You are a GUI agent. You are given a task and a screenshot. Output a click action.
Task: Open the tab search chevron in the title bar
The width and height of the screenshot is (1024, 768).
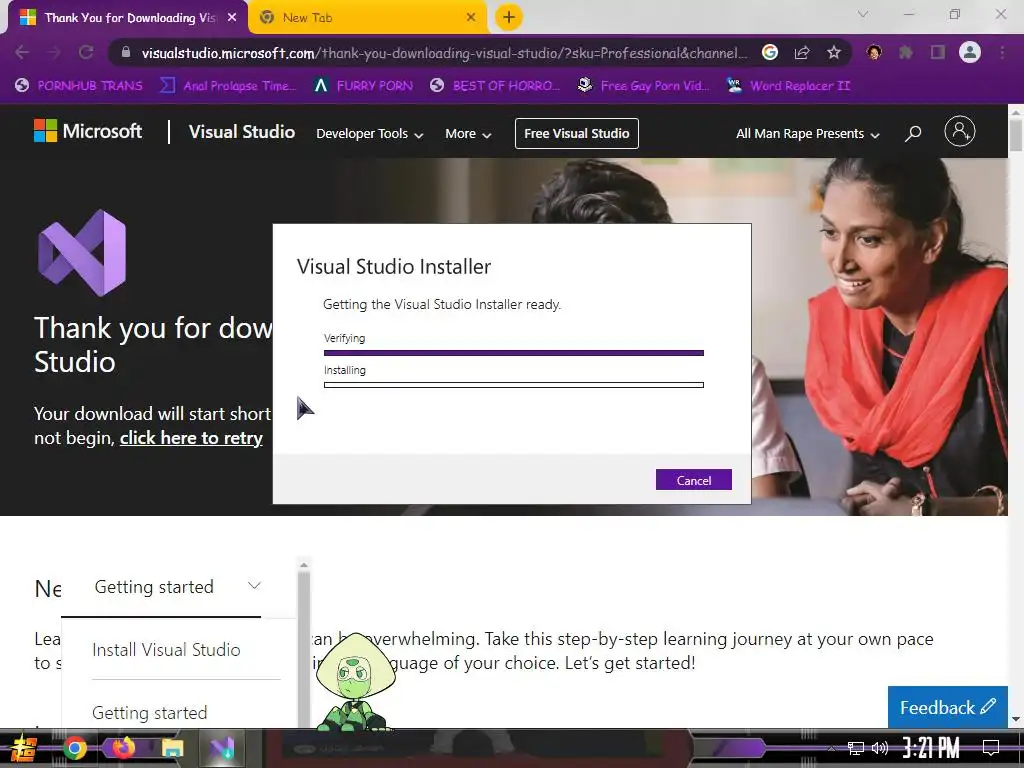863,14
